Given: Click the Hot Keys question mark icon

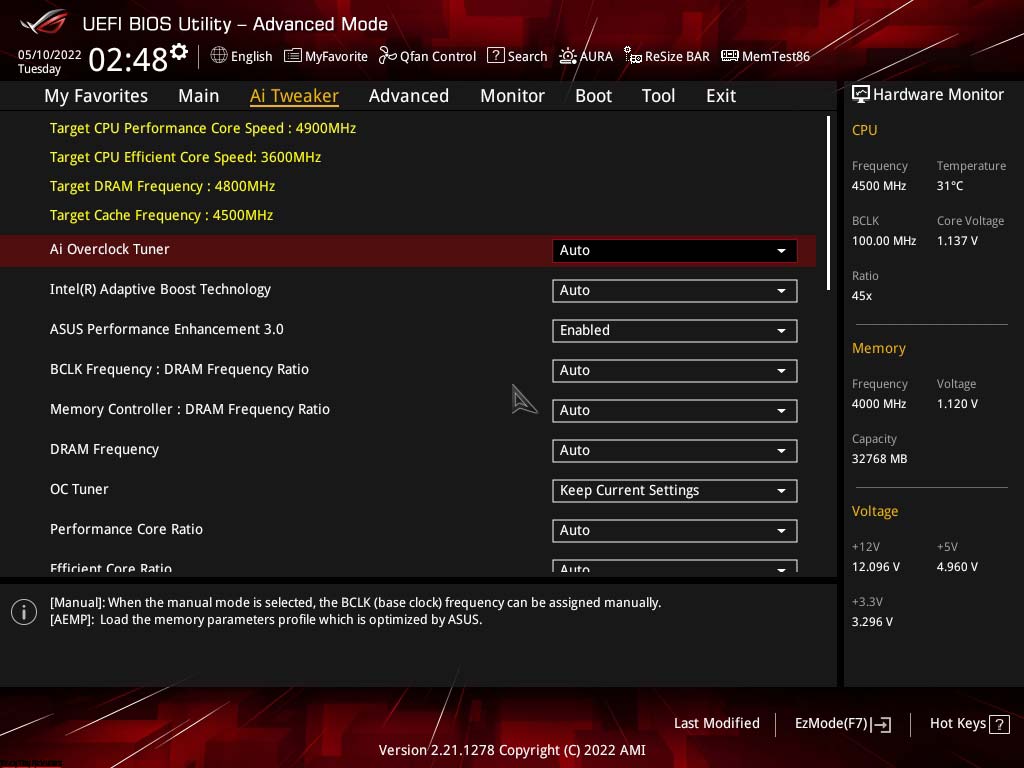Looking at the screenshot, I should pos(999,724).
